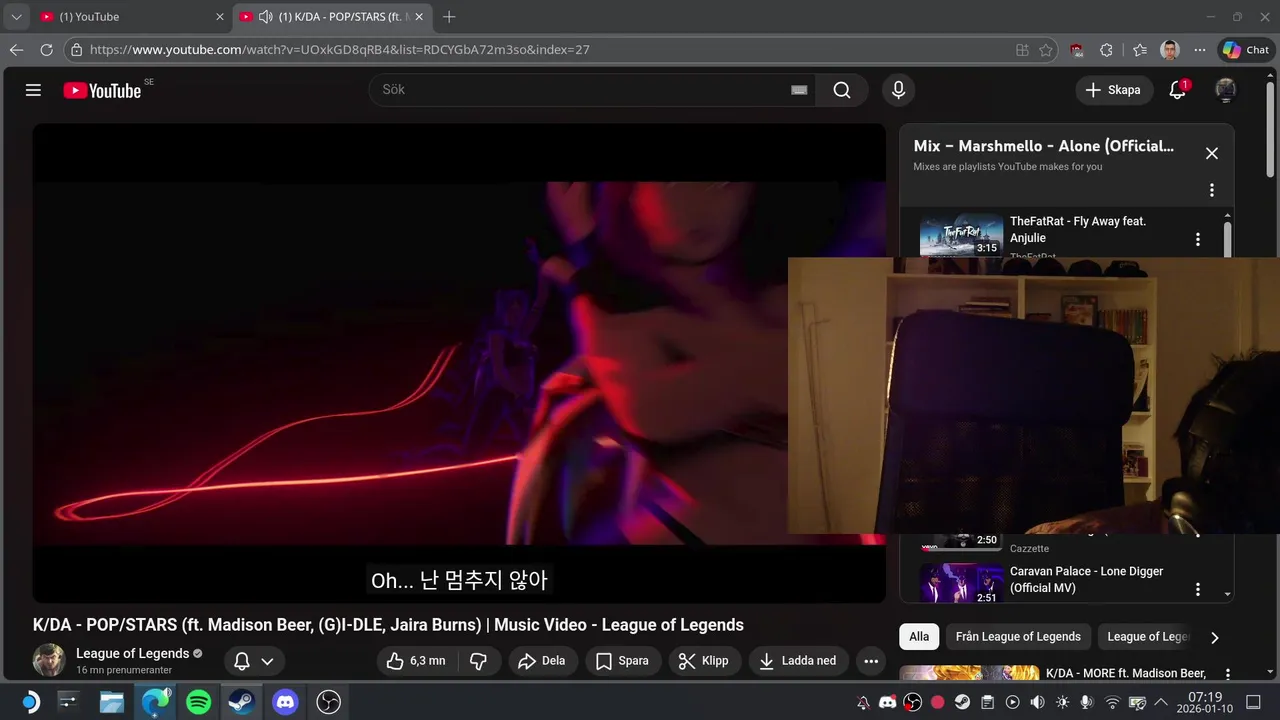Image resolution: width=1280 pixels, height=720 pixels.
Task: Launch Spotify from the taskbar
Action: click(199, 702)
